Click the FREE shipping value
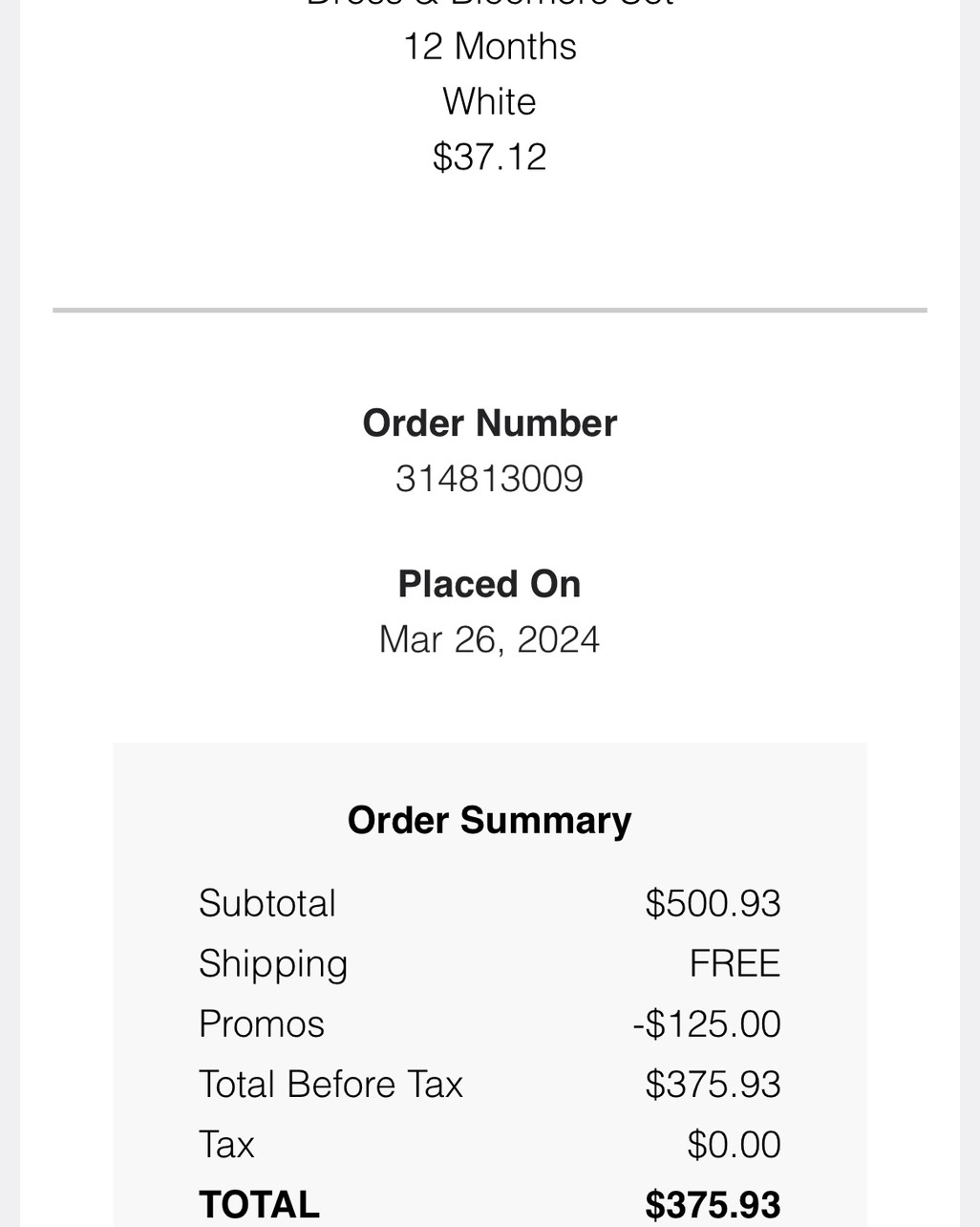The height and width of the screenshot is (1227, 980). pos(735,963)
